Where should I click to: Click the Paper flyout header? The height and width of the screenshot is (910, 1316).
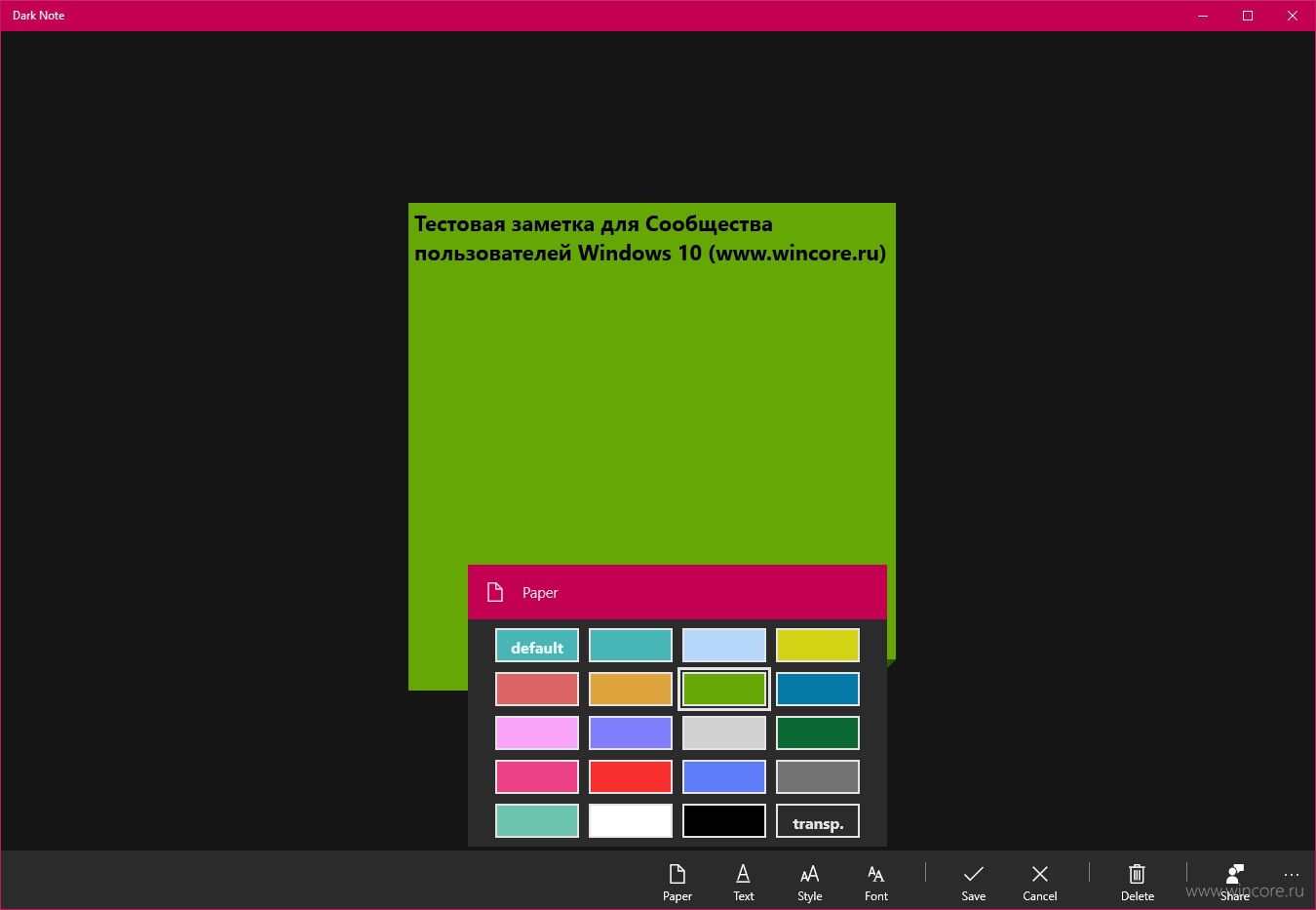pos(677,592)
